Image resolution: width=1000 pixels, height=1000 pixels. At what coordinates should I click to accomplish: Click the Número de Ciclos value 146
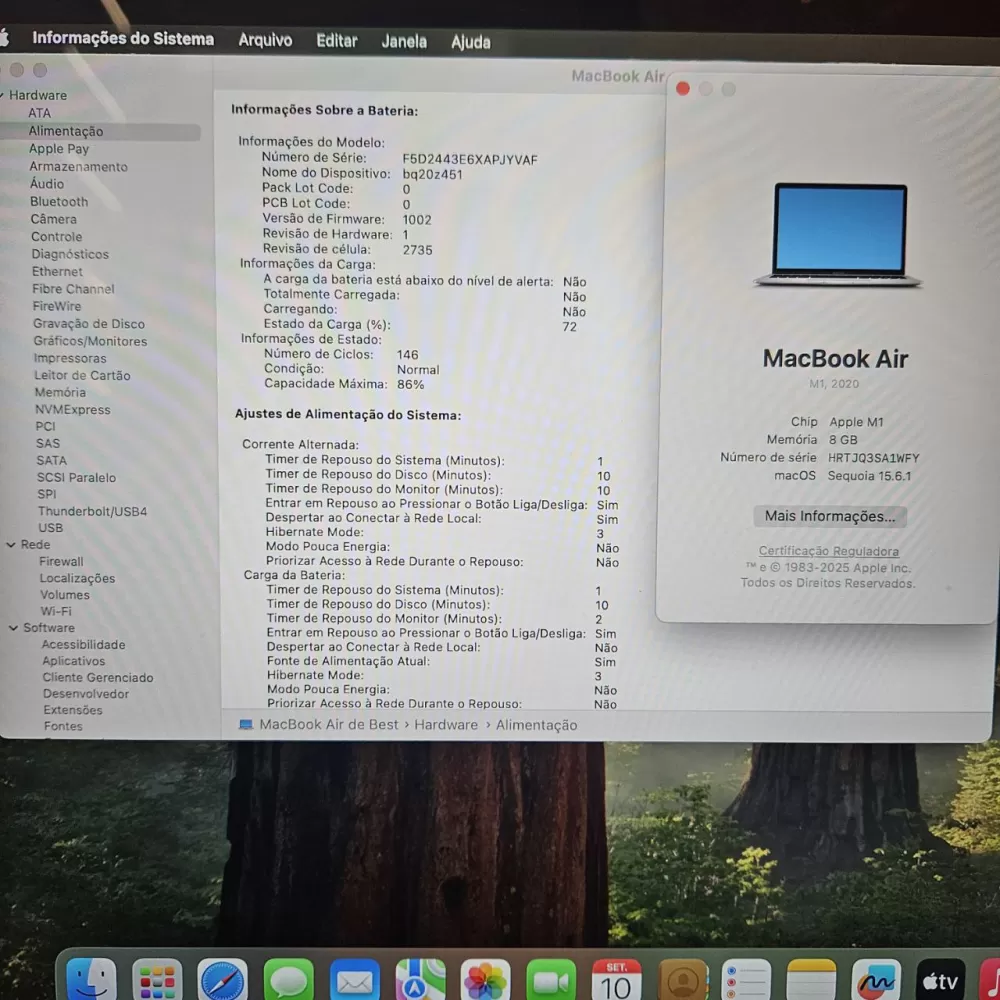click(408, 355)
